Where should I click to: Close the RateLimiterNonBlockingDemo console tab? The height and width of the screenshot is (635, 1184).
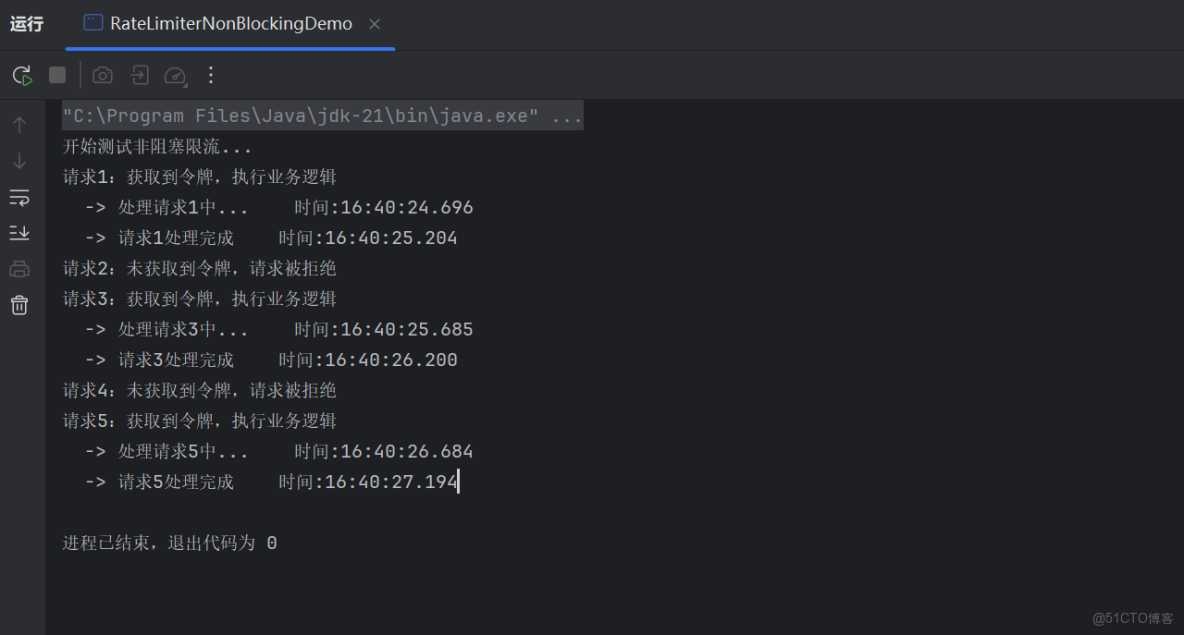click(374, 23)
